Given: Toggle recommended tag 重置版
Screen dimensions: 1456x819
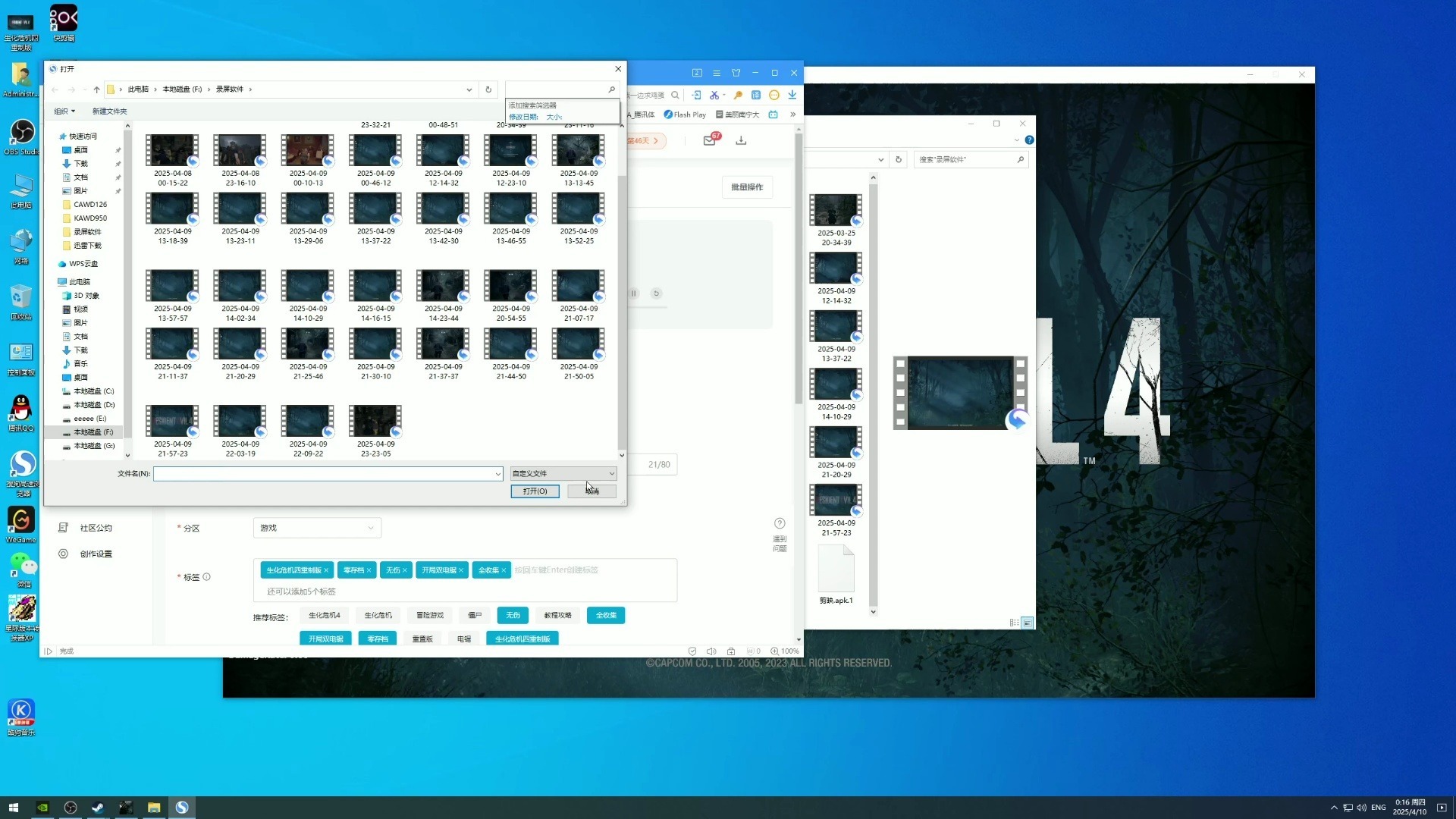Looking at the screenshot, I should click(x=422, y=639).
